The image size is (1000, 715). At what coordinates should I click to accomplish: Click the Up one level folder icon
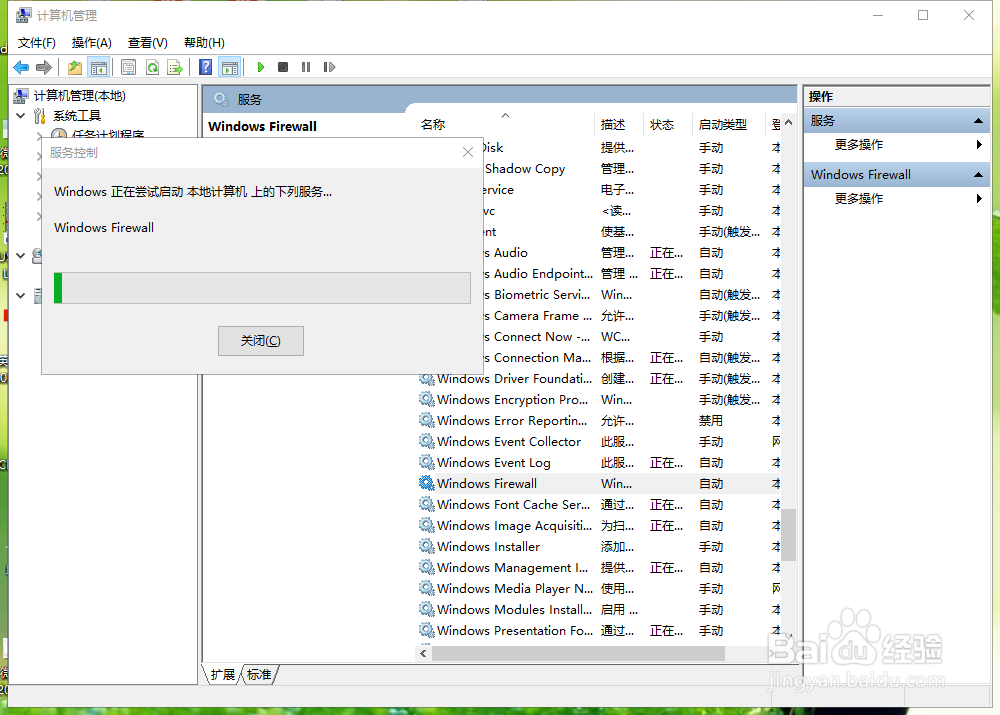tap(75, 67)
